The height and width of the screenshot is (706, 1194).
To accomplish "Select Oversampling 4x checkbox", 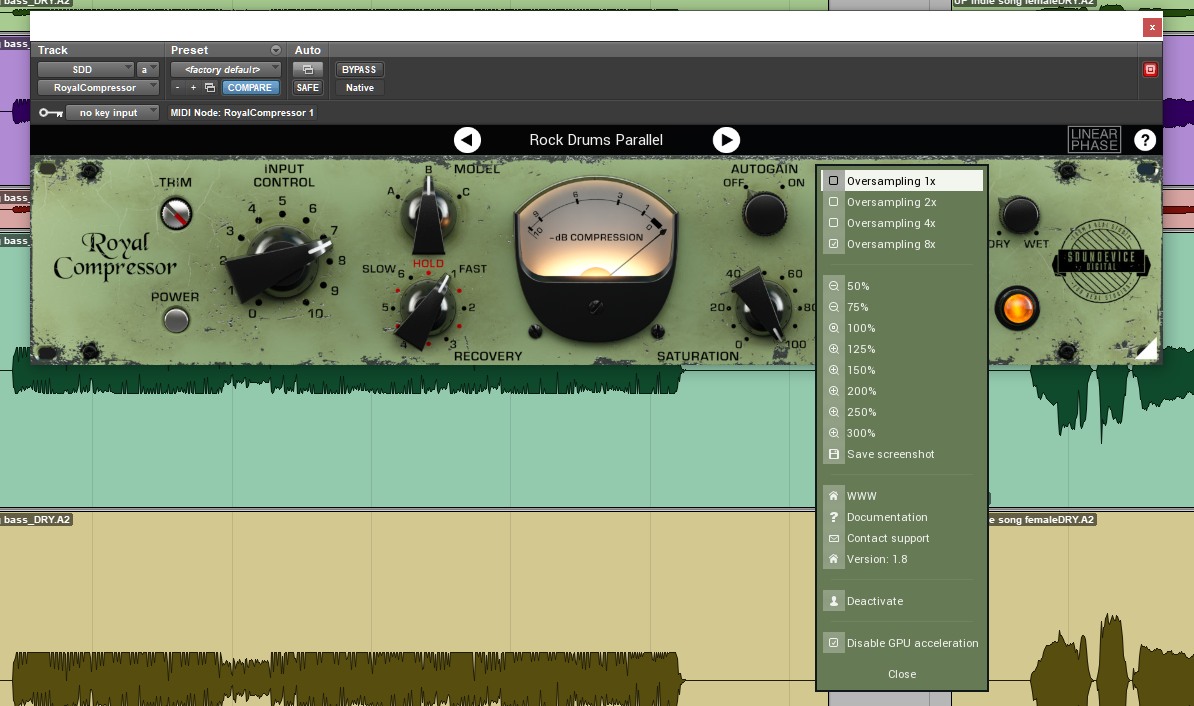I will [x=834, y=223].
